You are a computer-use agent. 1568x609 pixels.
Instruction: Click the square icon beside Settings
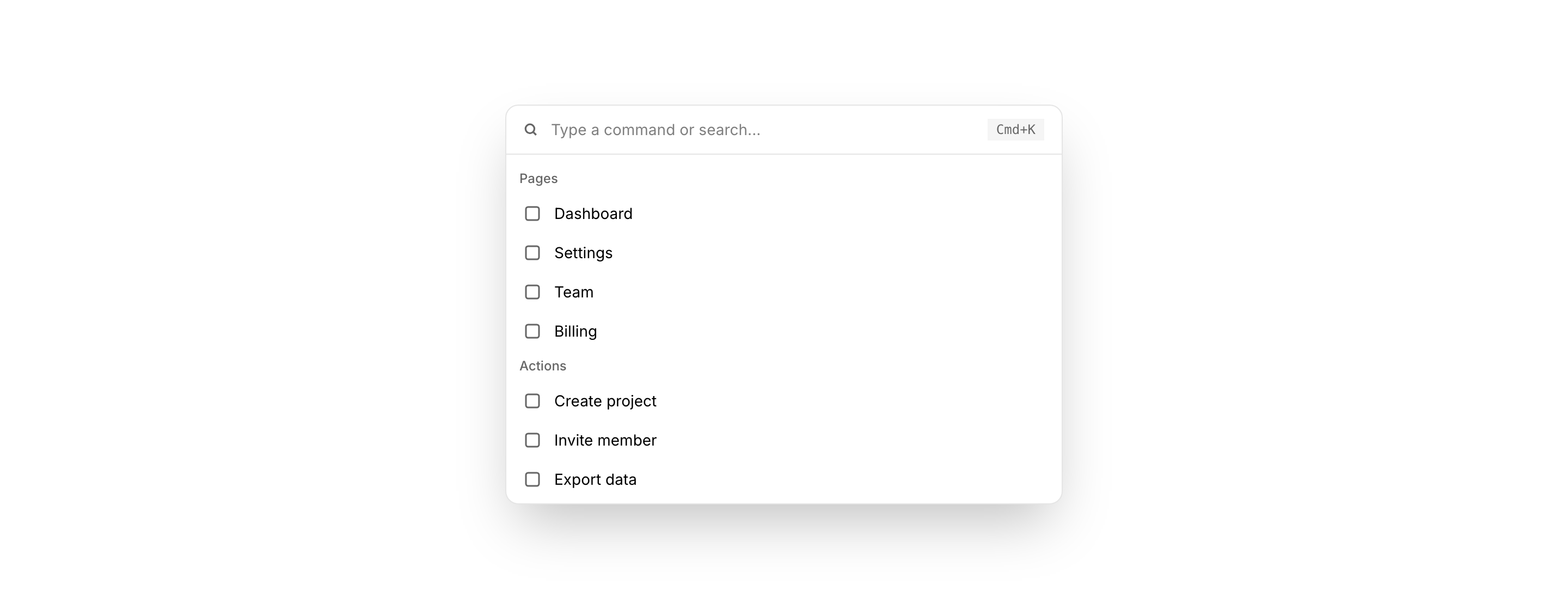532,253
